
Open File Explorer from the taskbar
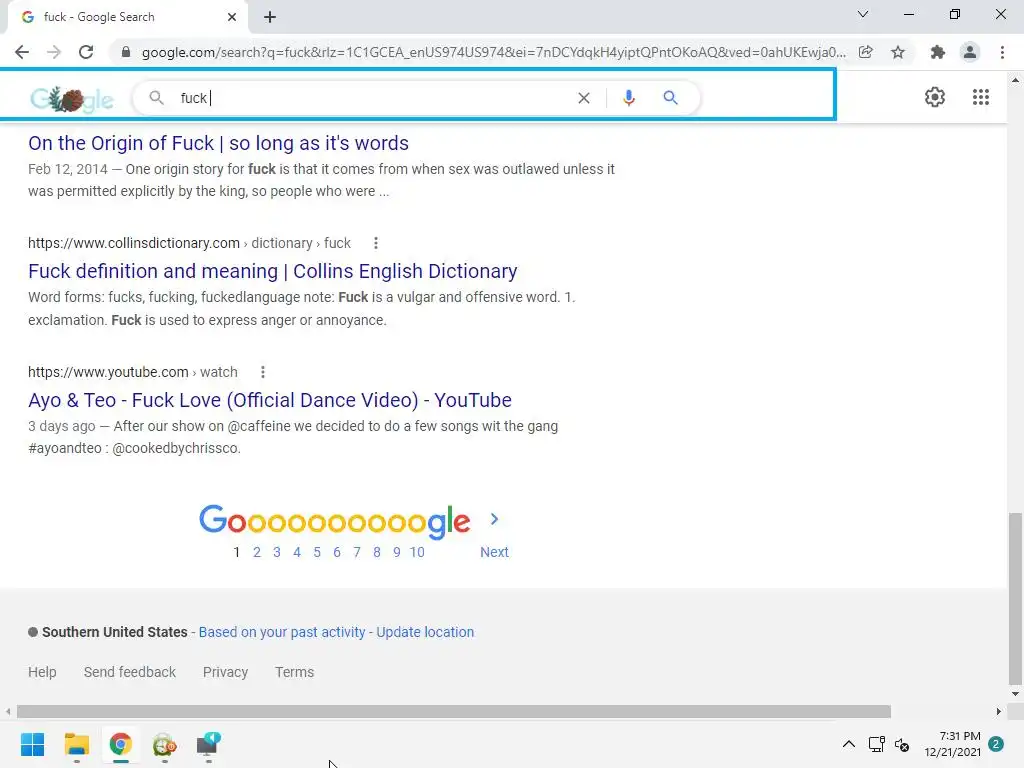point(76,744)
